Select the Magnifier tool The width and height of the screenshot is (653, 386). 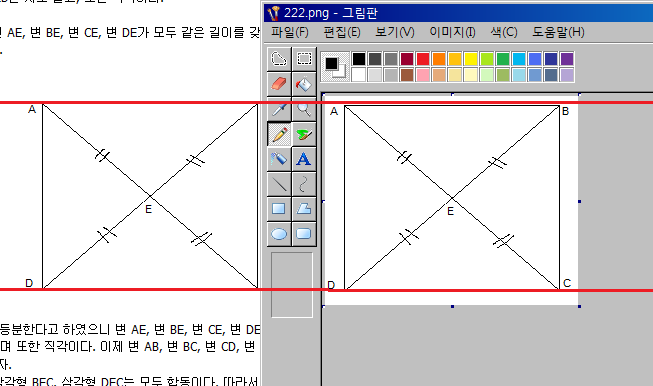tap(304, 110)
